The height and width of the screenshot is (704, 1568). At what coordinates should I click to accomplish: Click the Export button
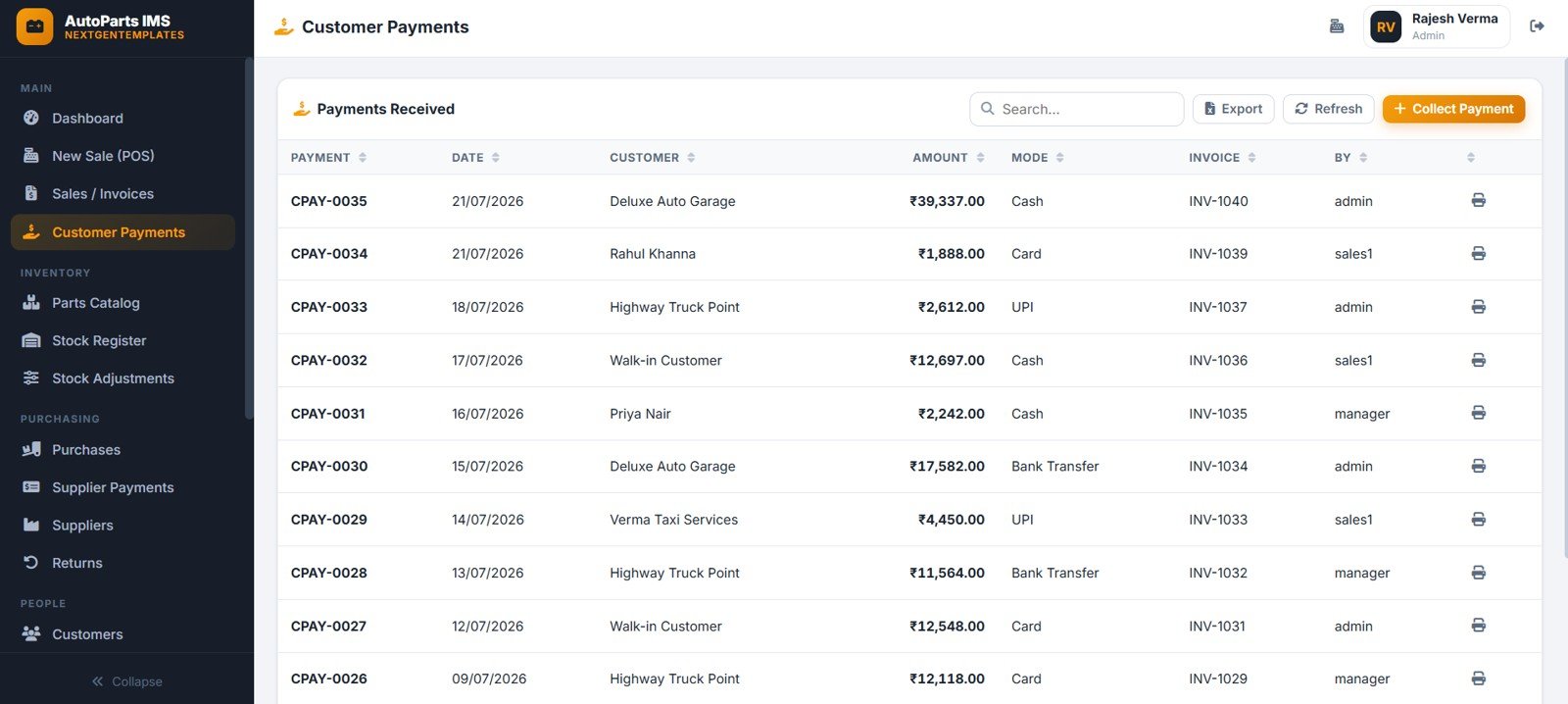[1233, 109]
